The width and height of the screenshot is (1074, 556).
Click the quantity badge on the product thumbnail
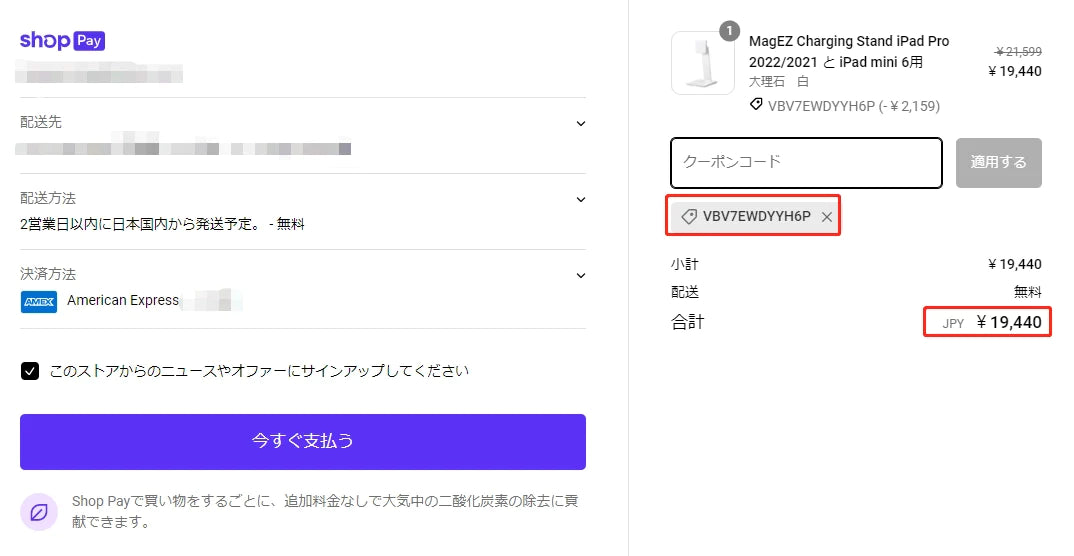[x=729, y=31]
